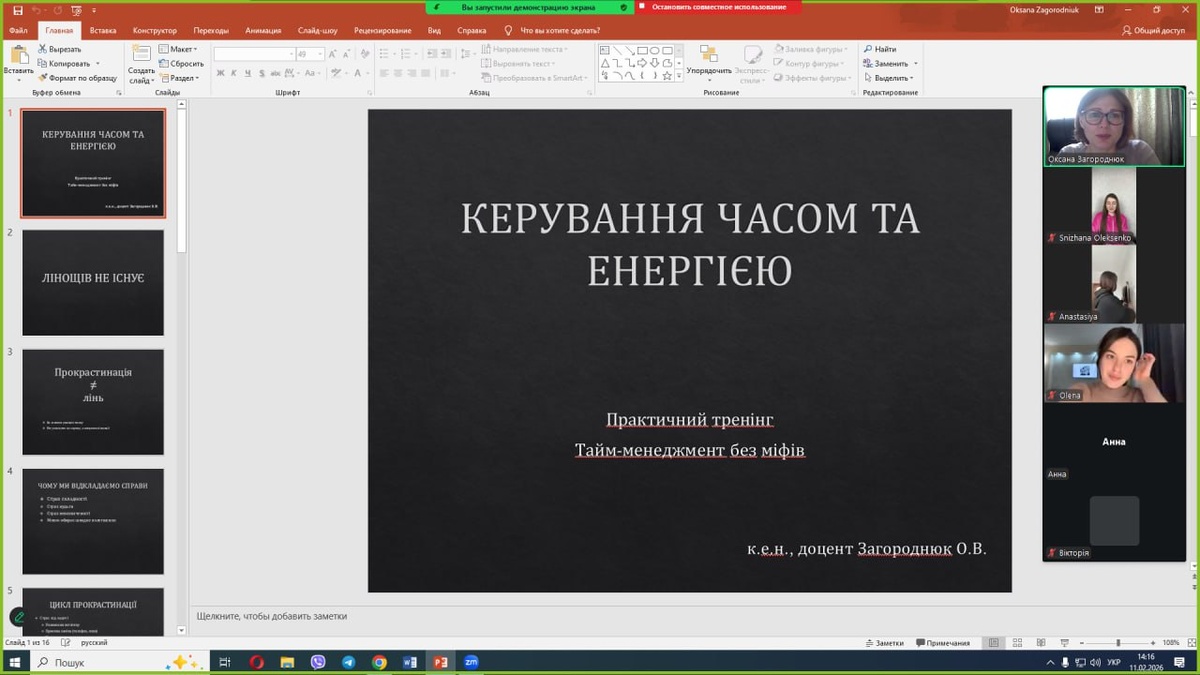Click Reset (Сбросить) slide icon
This screenshot has height=675, width=1200.
click(164, 63)
